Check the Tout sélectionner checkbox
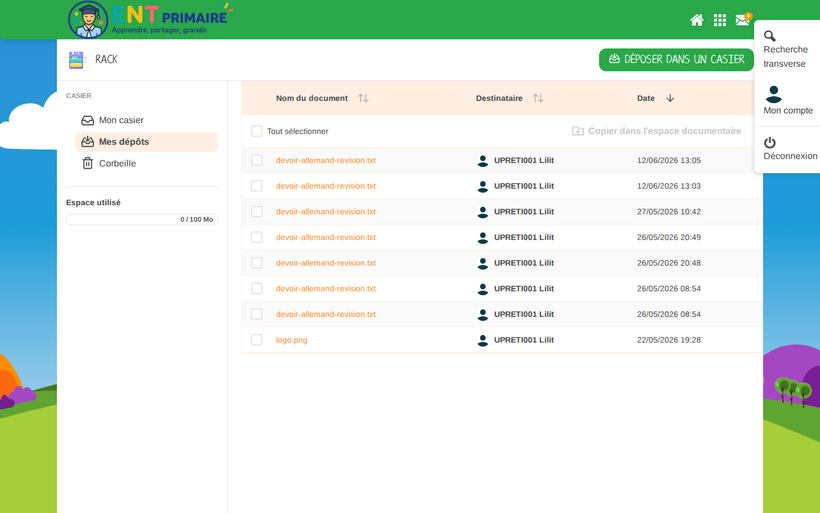820x513 pixels. click(x=256, y=131)
